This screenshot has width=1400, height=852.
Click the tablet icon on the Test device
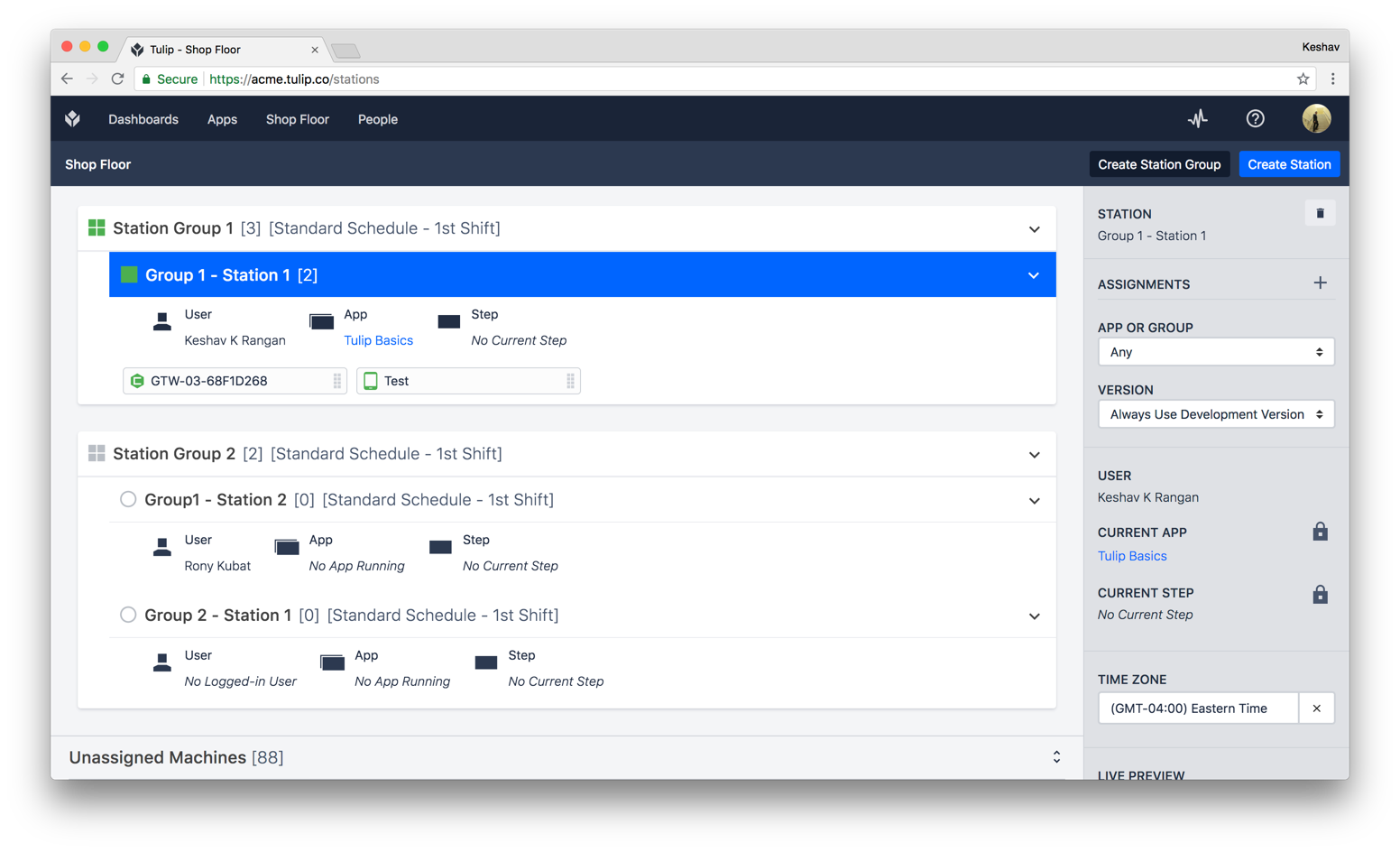pyautogui.click(x=371, y=381)
